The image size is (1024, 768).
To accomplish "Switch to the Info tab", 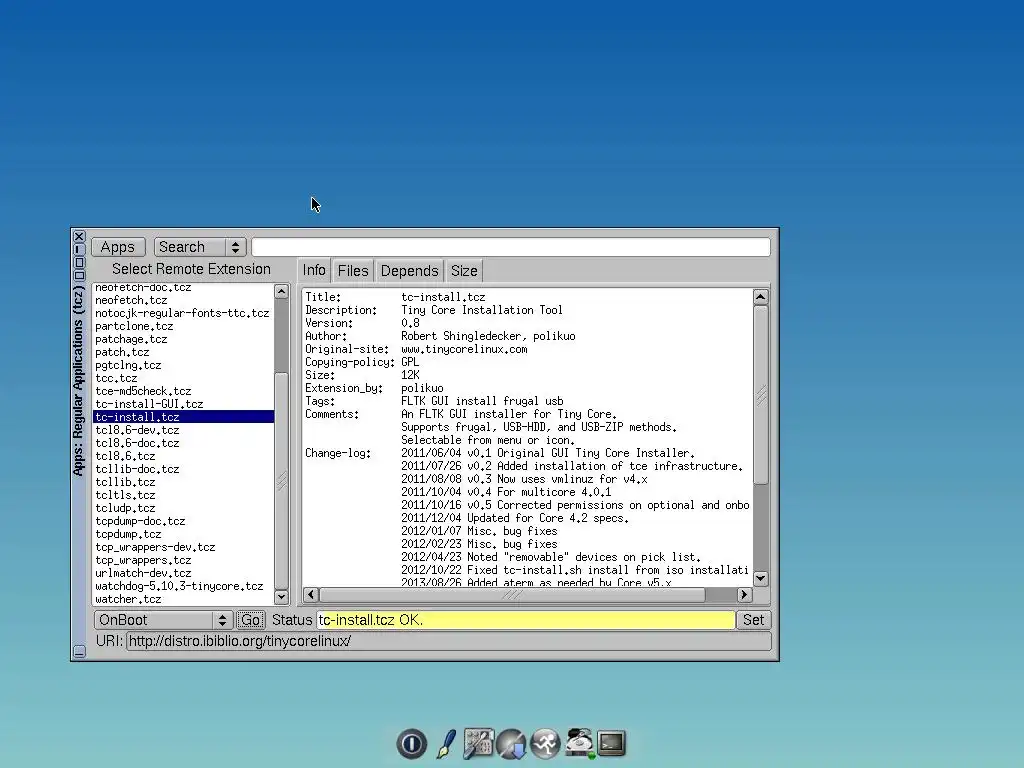I will [x=314, y=270].
